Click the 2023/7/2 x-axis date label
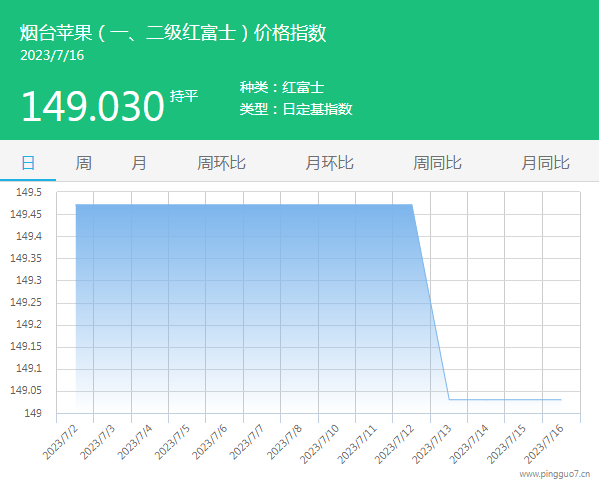Viewport: 599px width, 484px height. (60, 442)
